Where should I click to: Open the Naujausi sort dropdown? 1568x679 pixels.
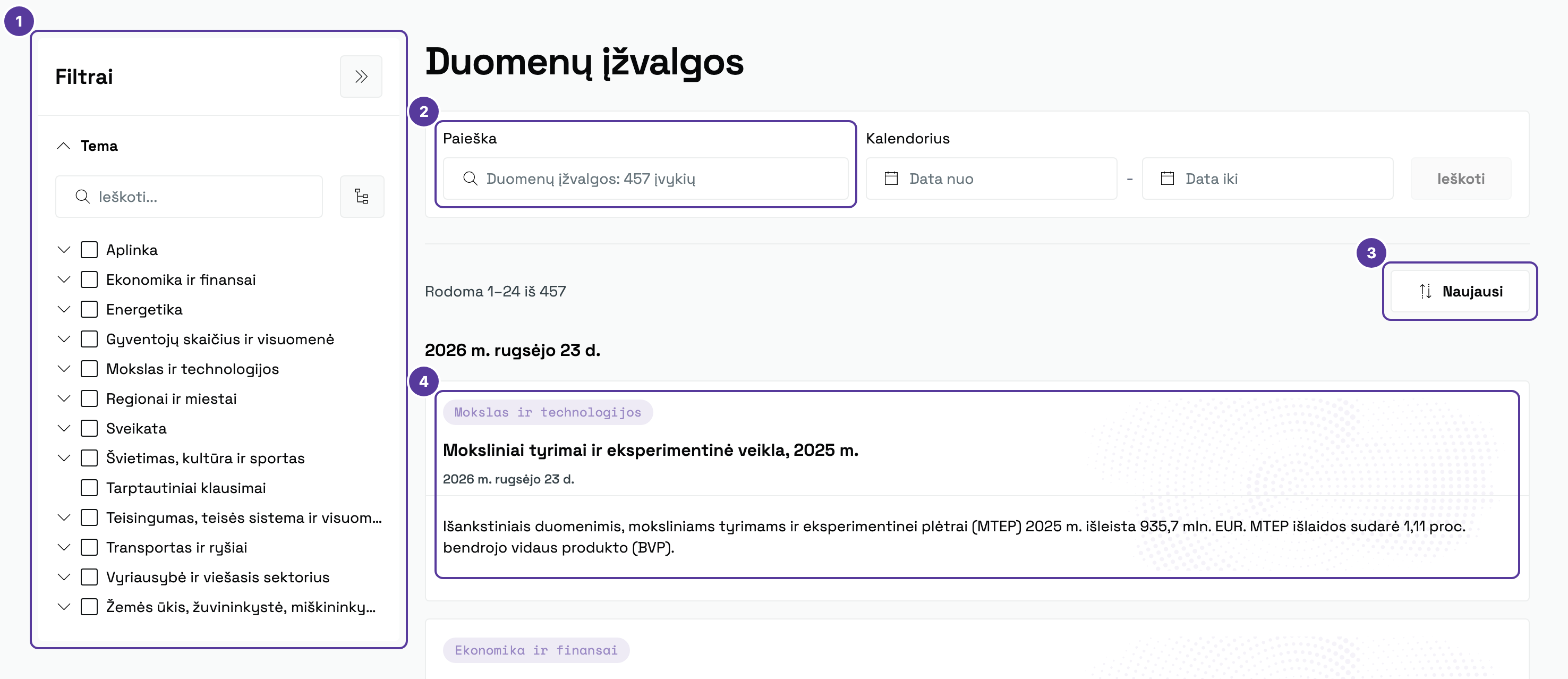[1460, 291]
